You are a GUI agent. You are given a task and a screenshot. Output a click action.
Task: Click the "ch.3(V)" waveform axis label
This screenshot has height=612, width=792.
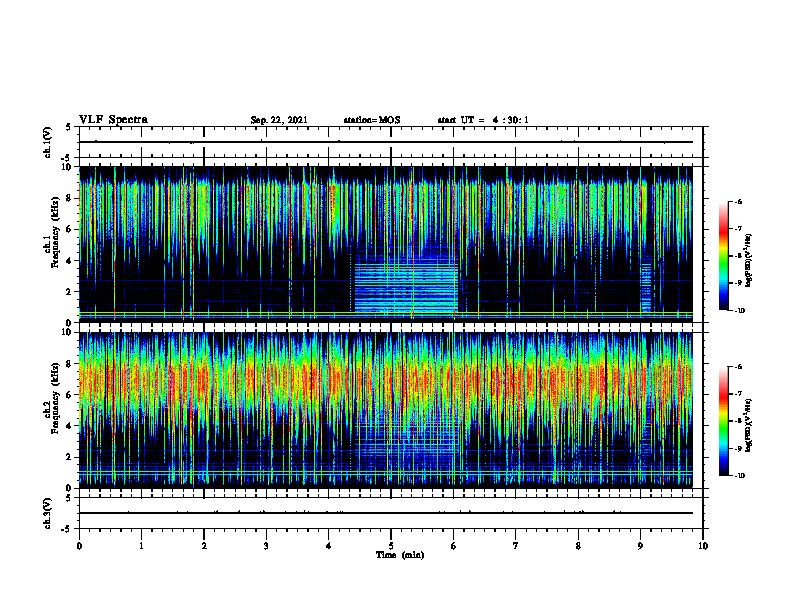coord(47,513)
